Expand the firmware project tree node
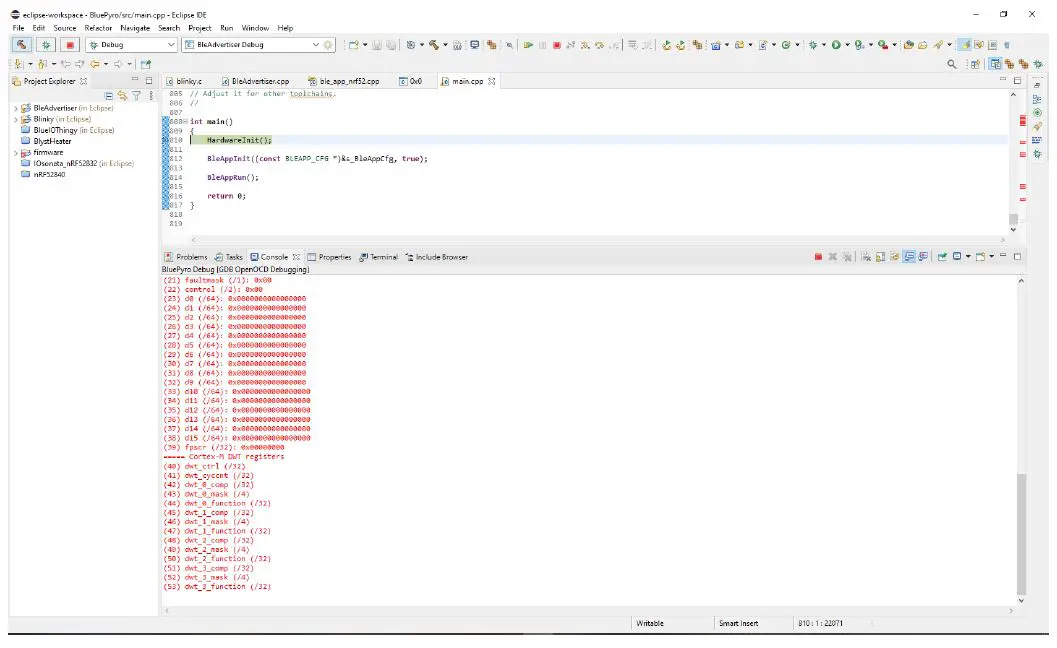 16,153
